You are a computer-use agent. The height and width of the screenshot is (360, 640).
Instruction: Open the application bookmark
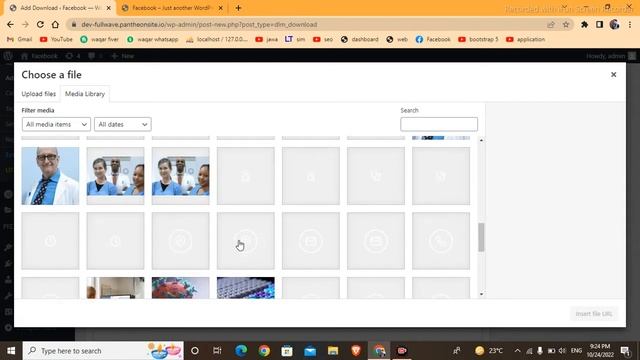pyautogui.click(x=526, y=39)
